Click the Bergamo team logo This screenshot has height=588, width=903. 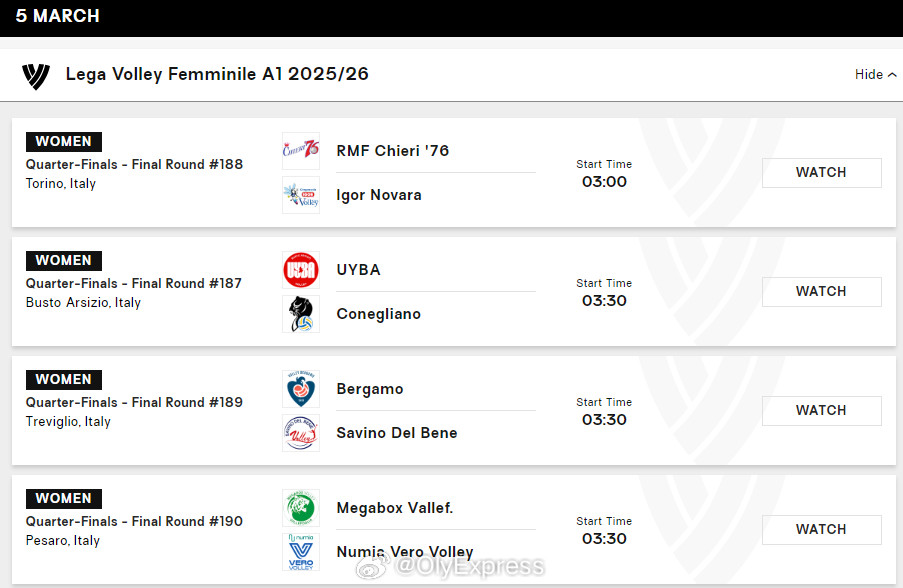pos(301,389)
